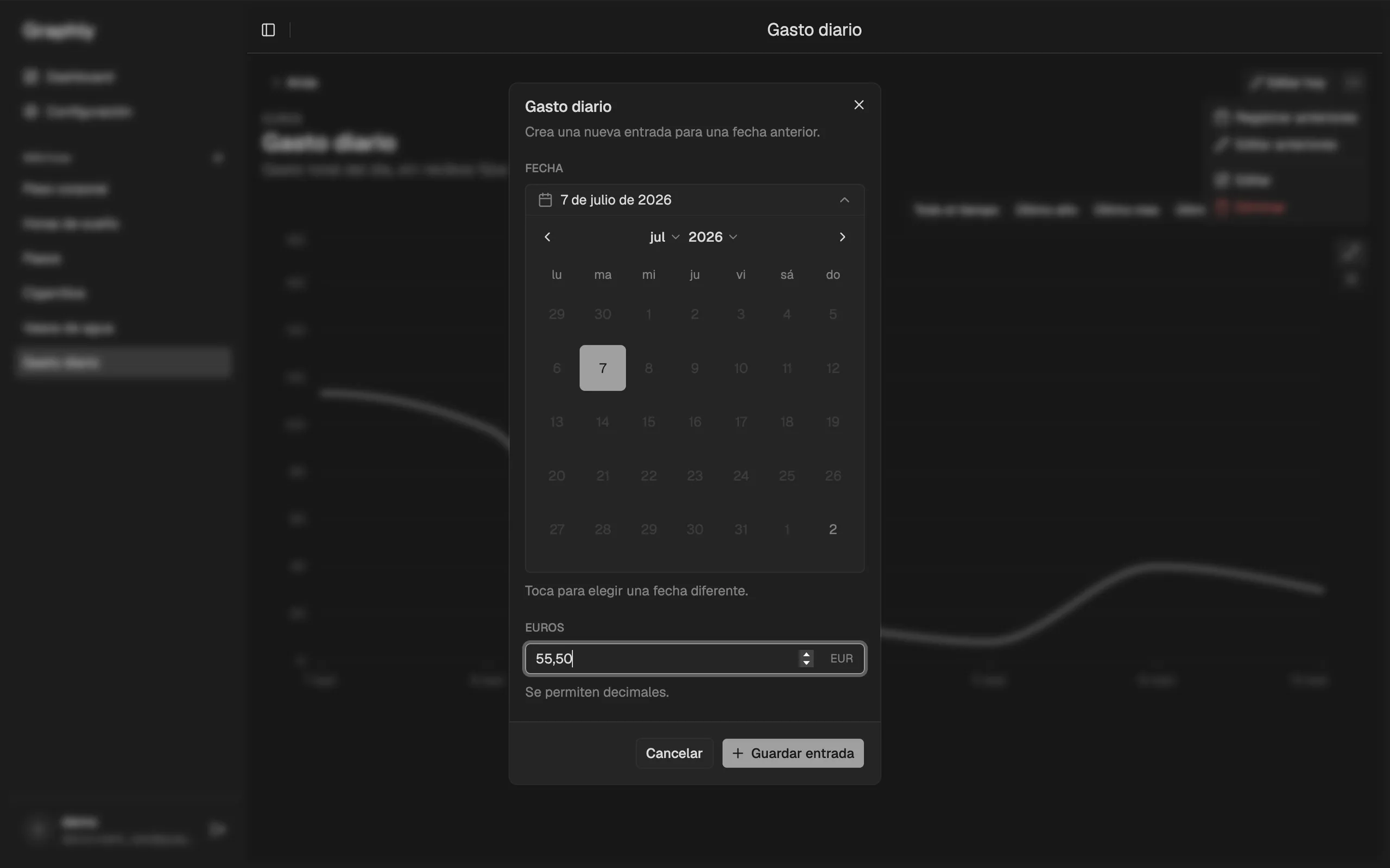Click the 'lu' weekday header

tap(557, 275)
